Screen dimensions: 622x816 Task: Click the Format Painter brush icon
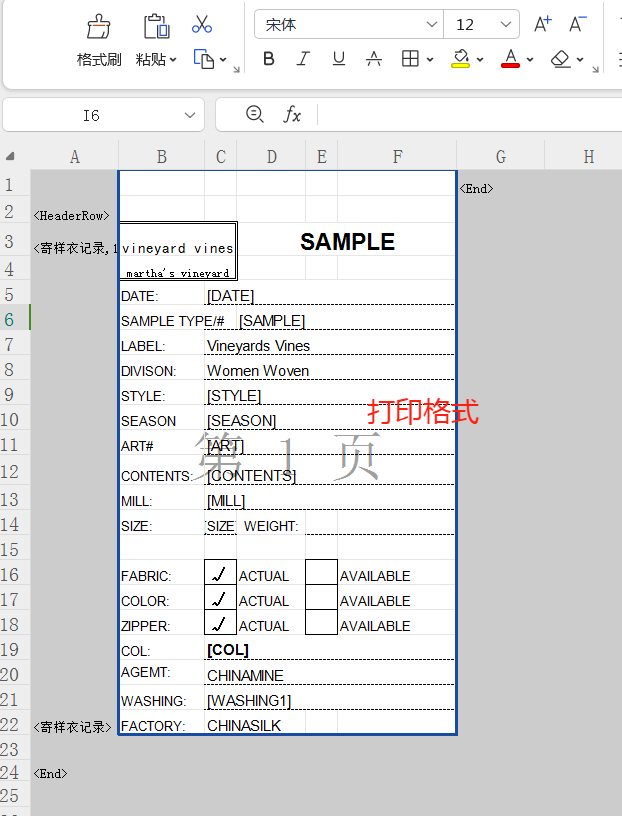[x=98, y=27]
